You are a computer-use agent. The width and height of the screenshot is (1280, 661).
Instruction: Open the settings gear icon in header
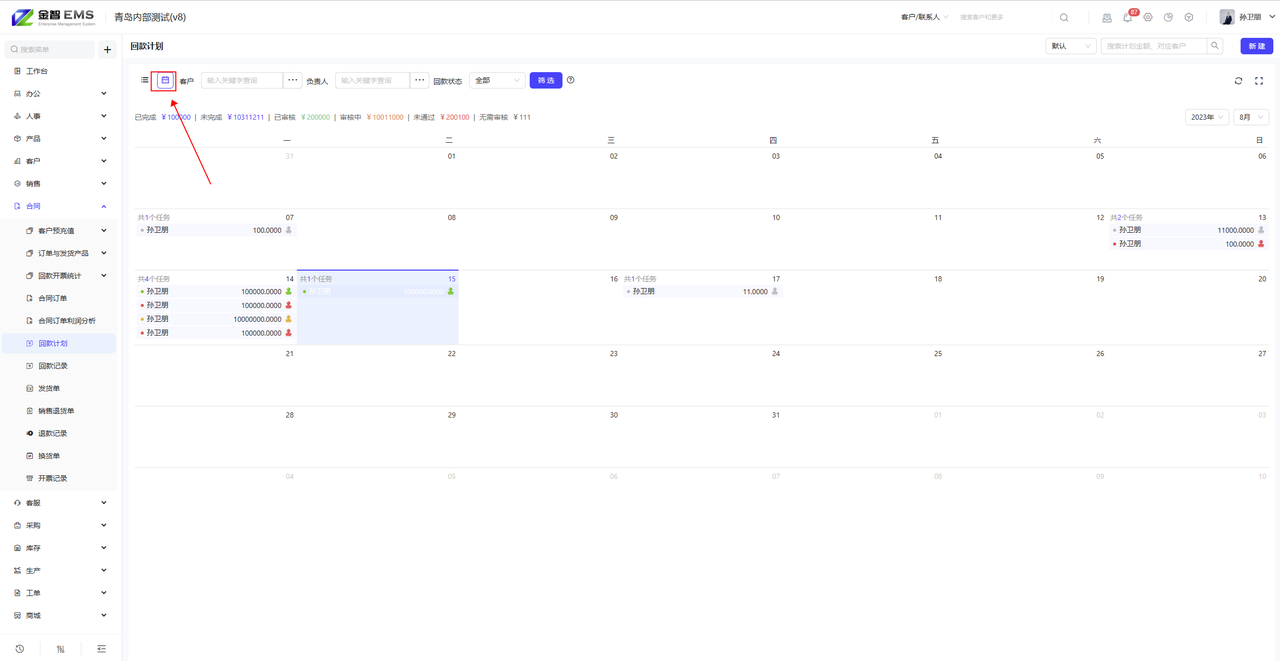(1148, 17)
